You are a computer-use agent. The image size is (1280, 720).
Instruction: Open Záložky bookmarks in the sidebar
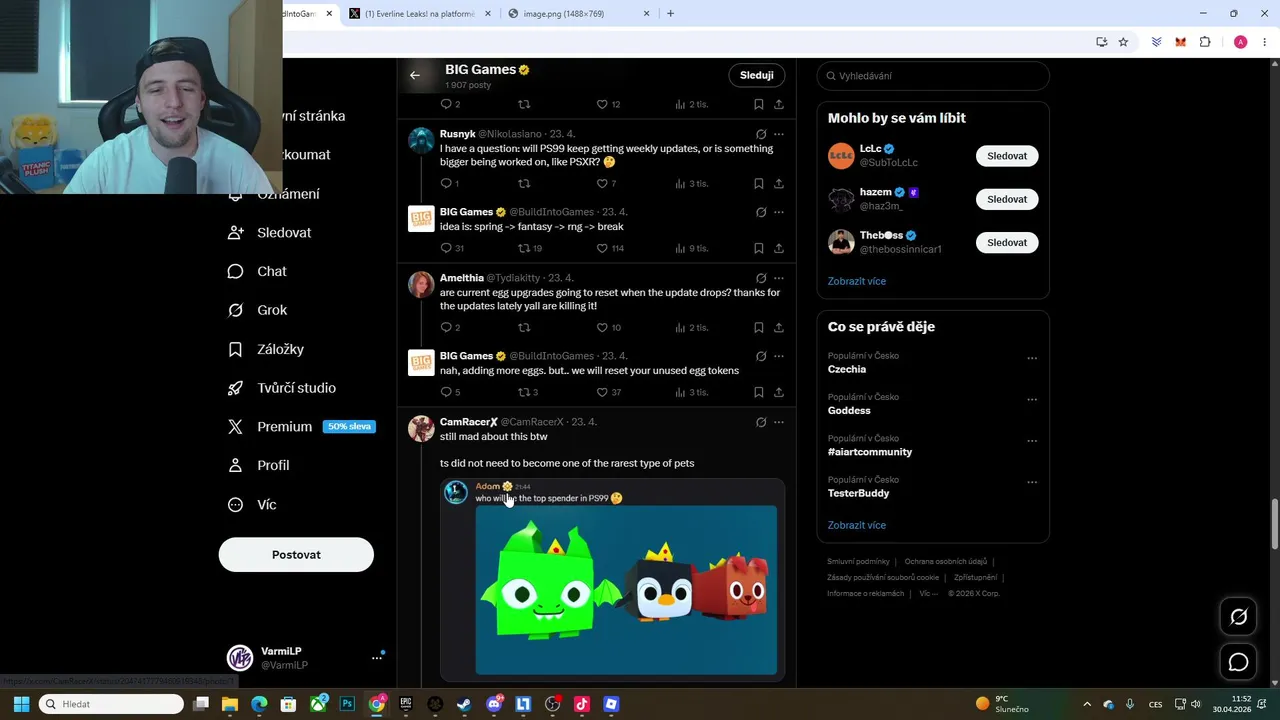point(266,349)
